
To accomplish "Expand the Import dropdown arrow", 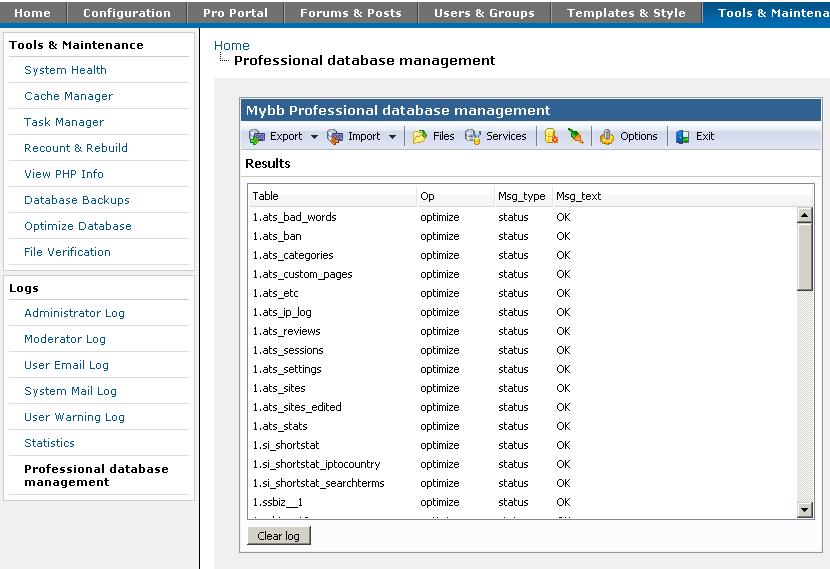I will [x=392, y=137].
